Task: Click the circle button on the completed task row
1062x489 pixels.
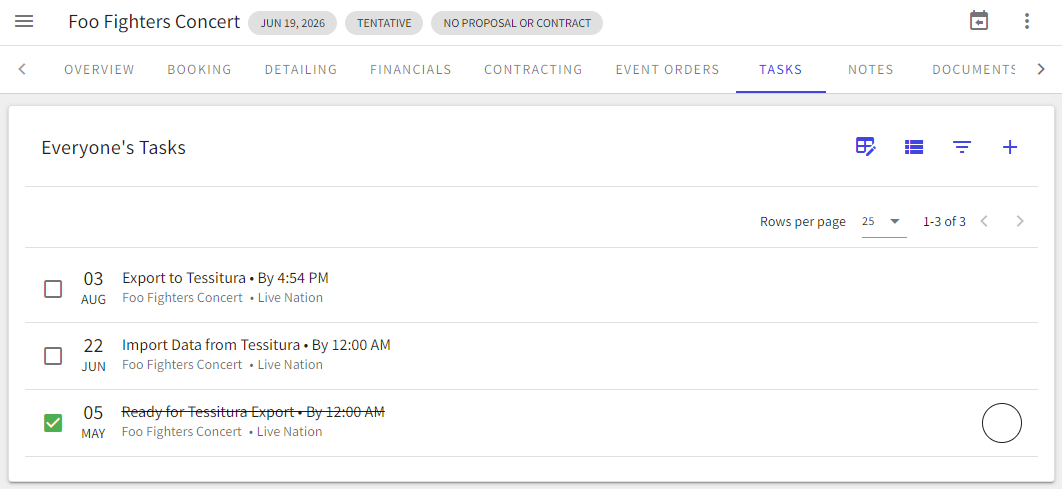Action: point(1002,423)
